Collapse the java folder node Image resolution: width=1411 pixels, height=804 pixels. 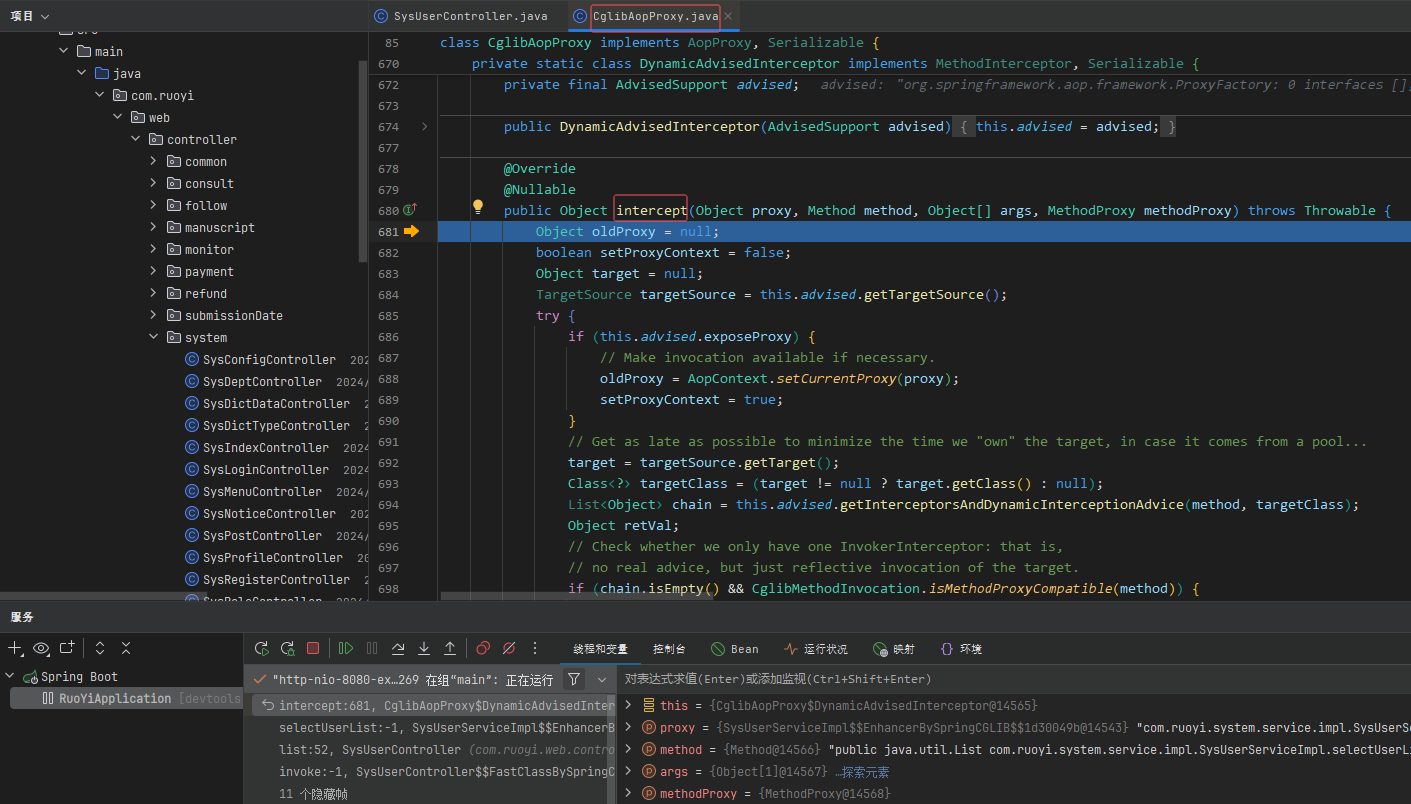click(81, 73)
